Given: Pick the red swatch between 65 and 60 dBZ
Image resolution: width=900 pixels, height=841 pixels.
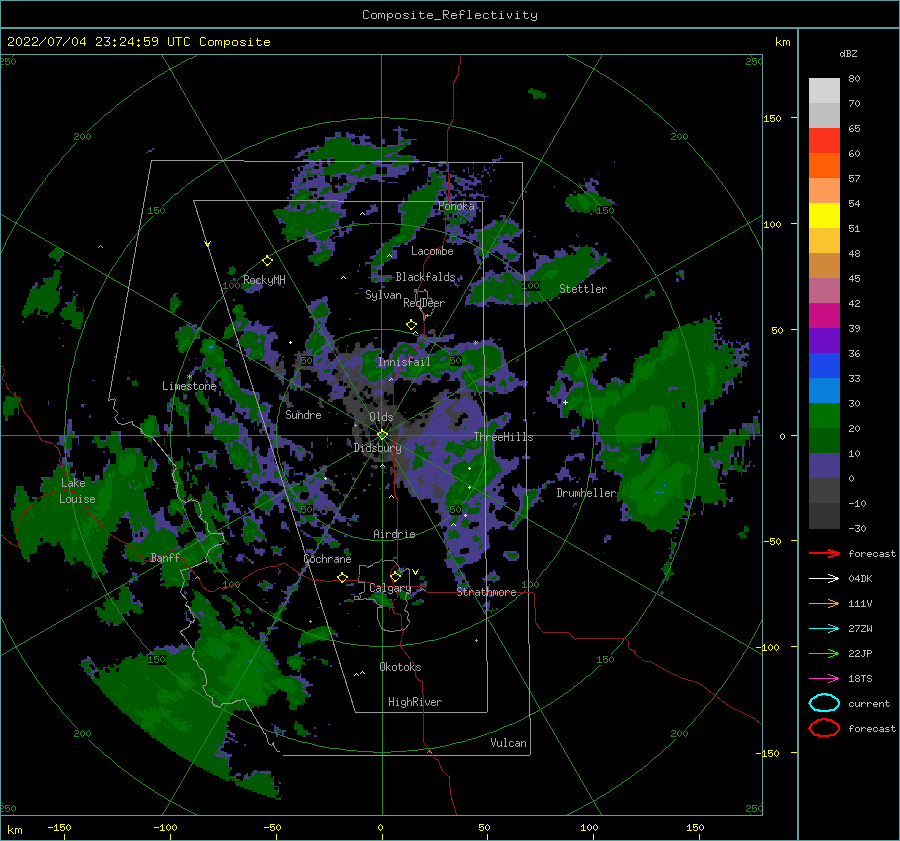Looking at the screenshot, I should pos(824,141).
